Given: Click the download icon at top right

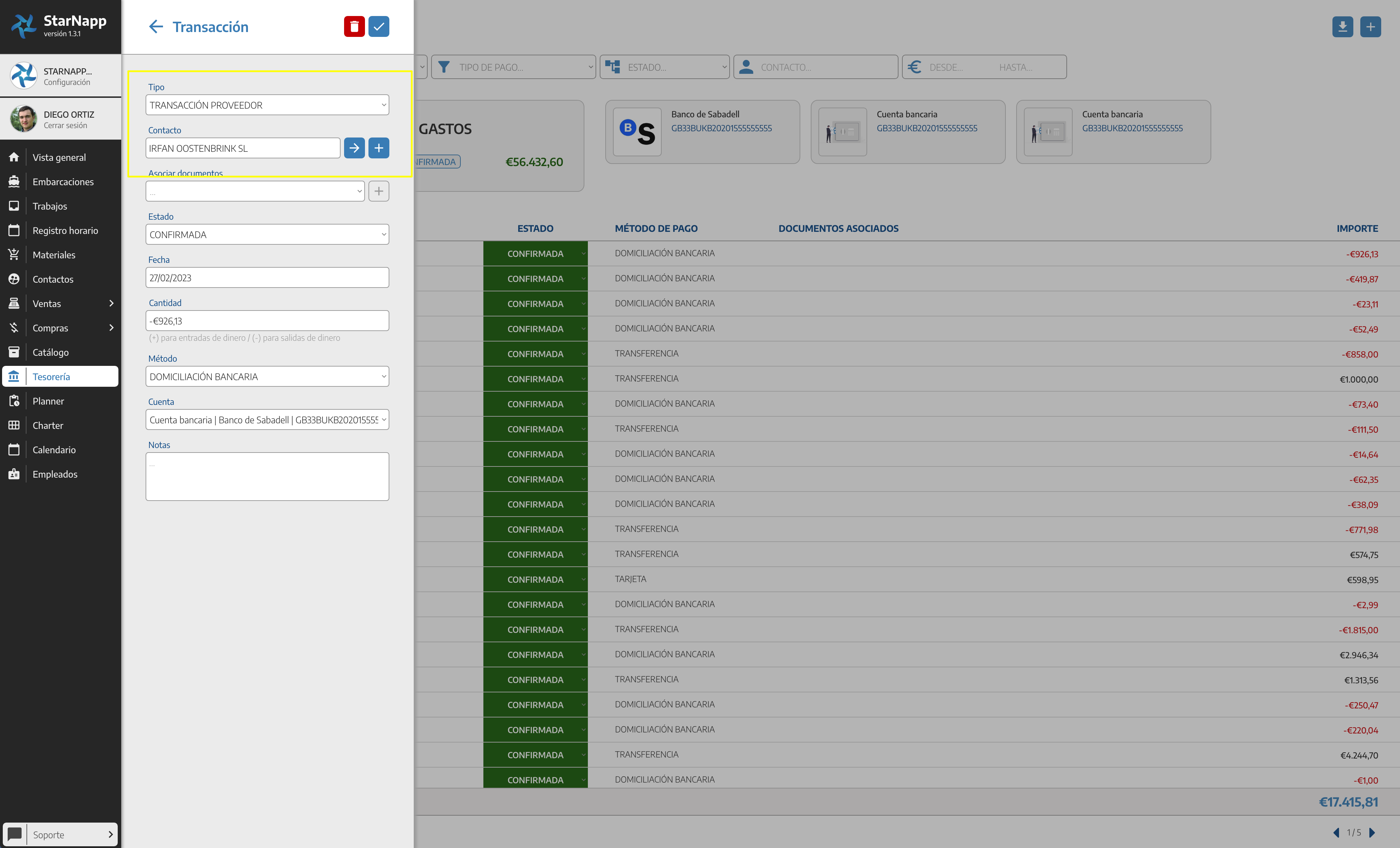Looking at the screenshot, I should tap(1342, 27).
